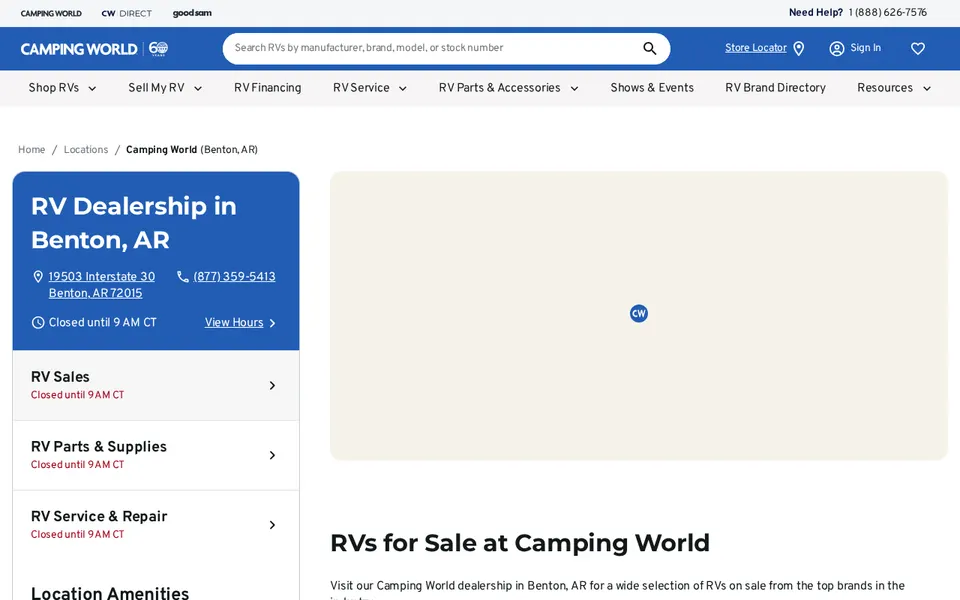960x600 pixels.
Task: Open favorites with the heart icon
Action: 918,48
